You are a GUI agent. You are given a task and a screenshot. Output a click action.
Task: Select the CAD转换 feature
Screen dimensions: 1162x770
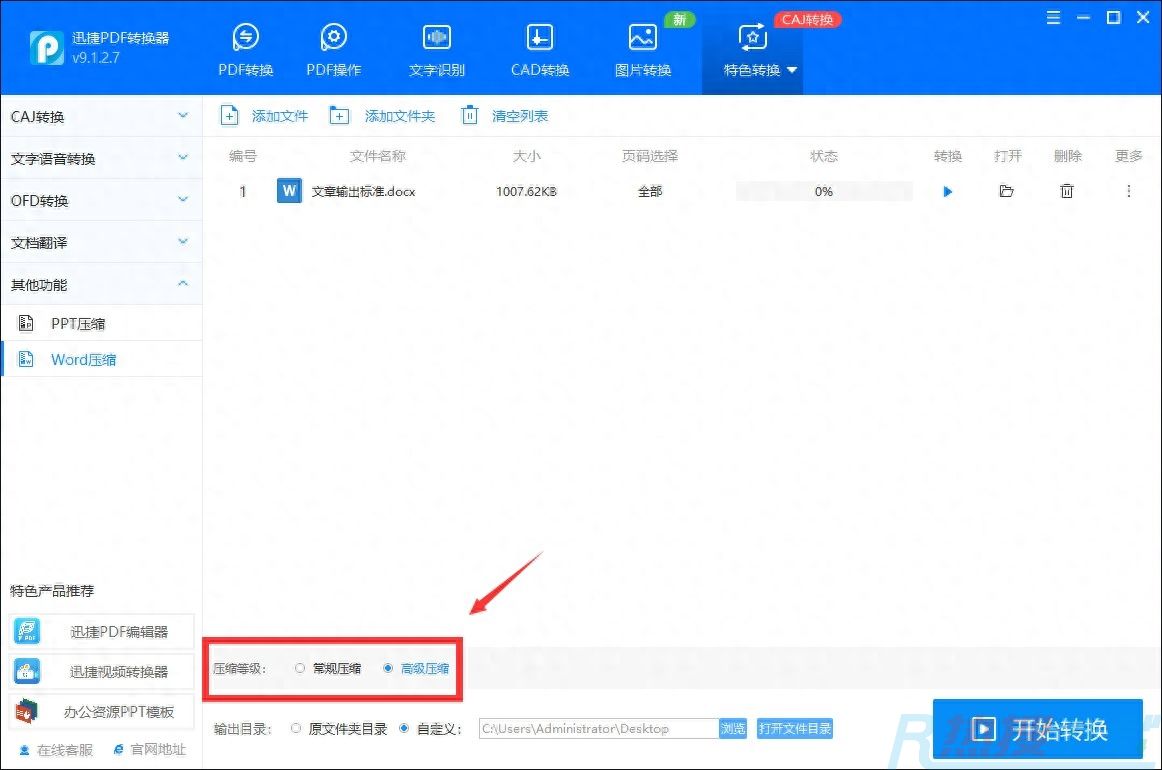539,45
